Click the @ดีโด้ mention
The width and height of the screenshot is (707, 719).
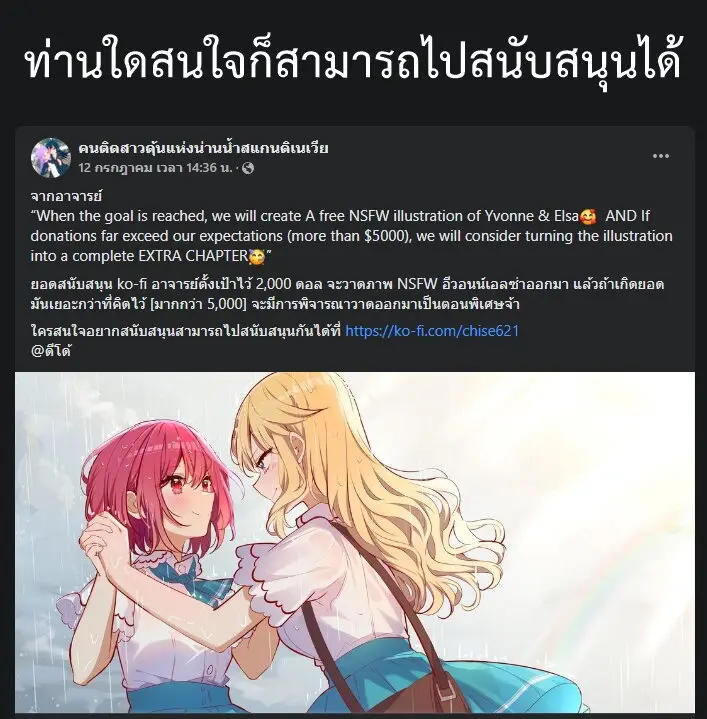click(51, 351)
